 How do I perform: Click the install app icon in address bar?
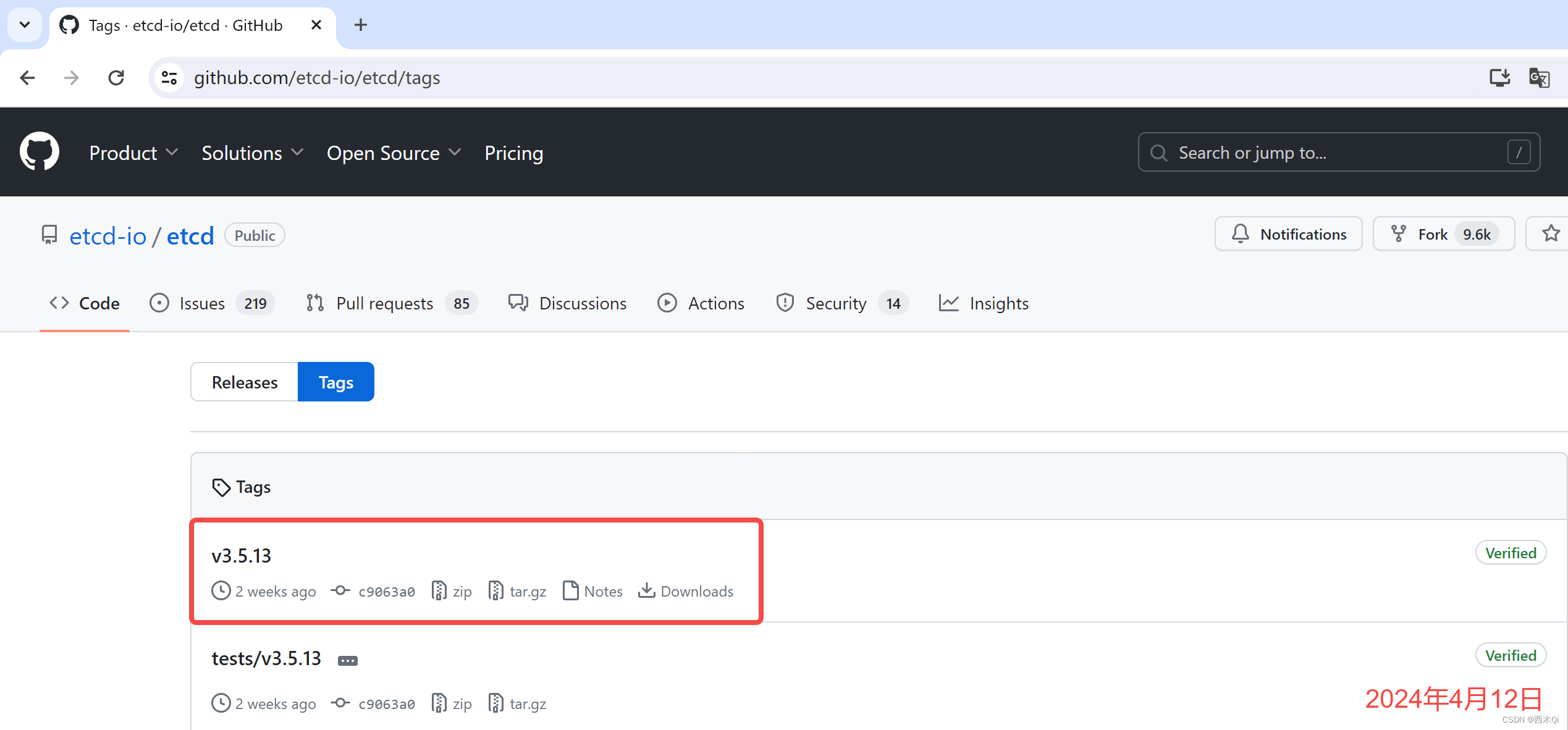[x=1499, y=78]
